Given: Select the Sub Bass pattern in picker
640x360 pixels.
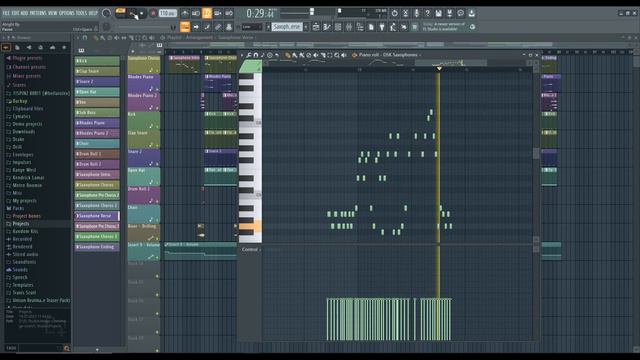Looking at the screenshot, I should pyautogui.click(x=97, y=113).
